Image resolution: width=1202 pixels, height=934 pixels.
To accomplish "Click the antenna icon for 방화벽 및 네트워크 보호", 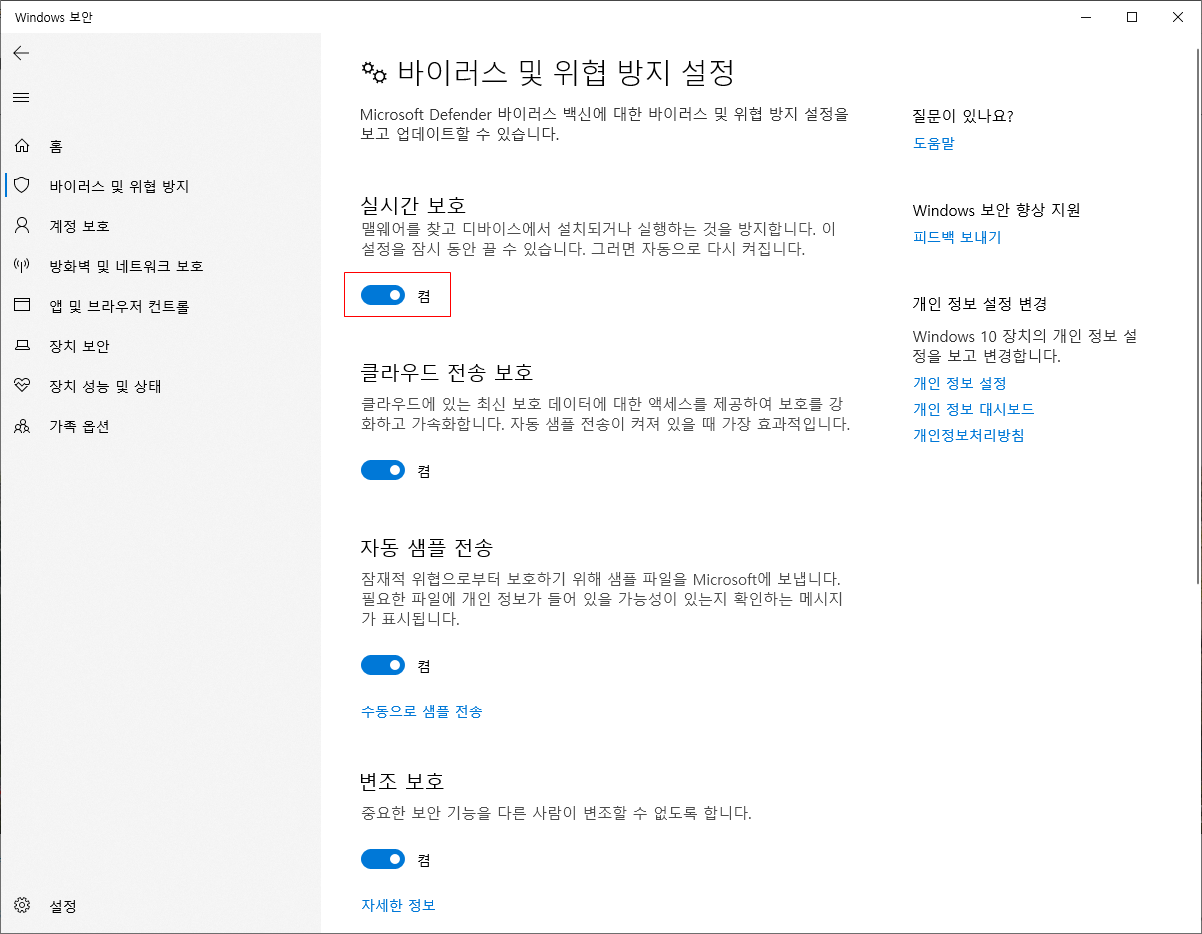I will pos(22,266).
